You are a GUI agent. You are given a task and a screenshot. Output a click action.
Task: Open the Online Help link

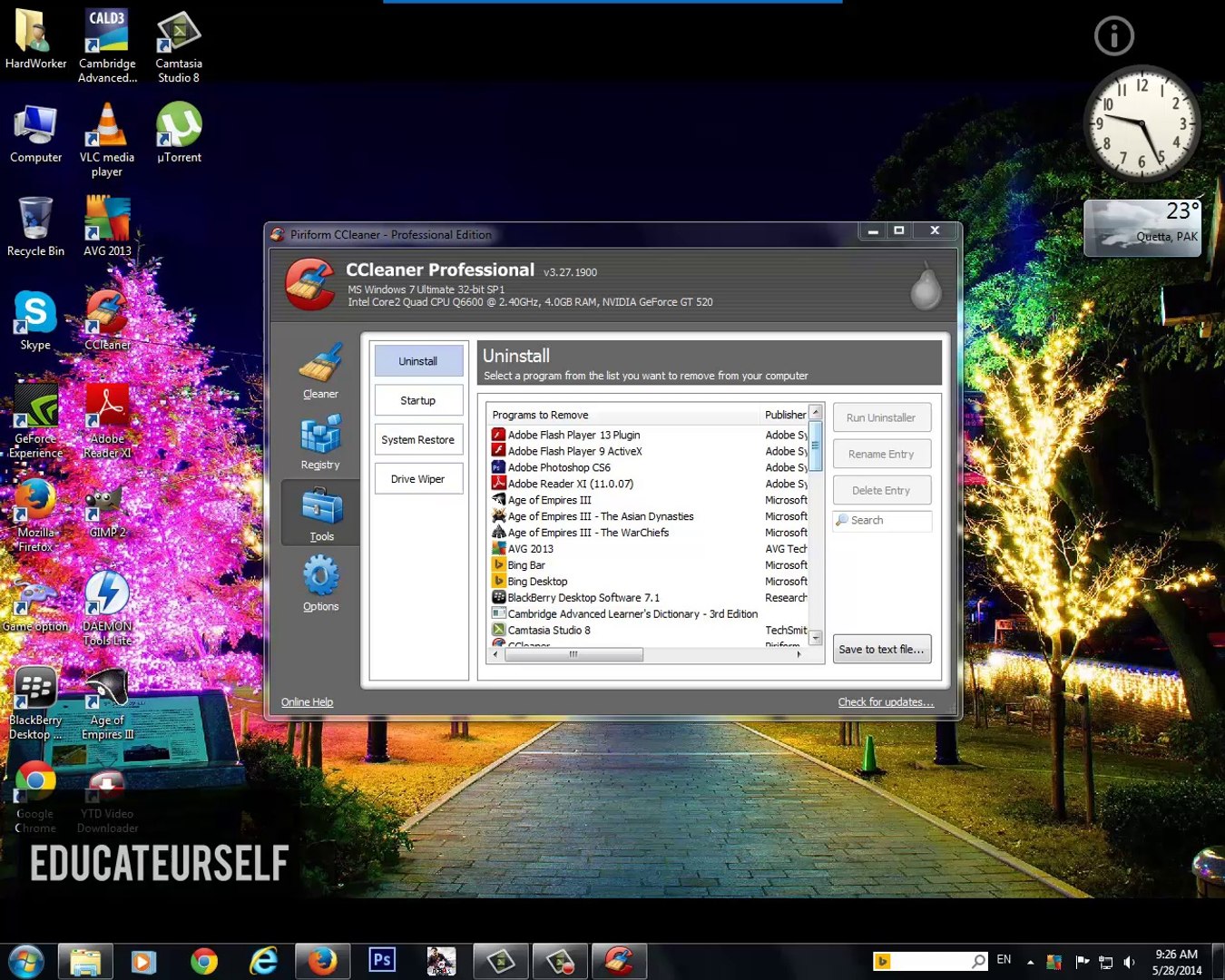[x=307, y=702]
